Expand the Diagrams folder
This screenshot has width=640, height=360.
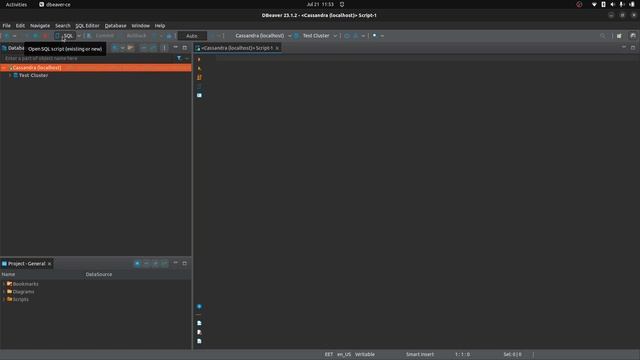(x=4, y=292)
